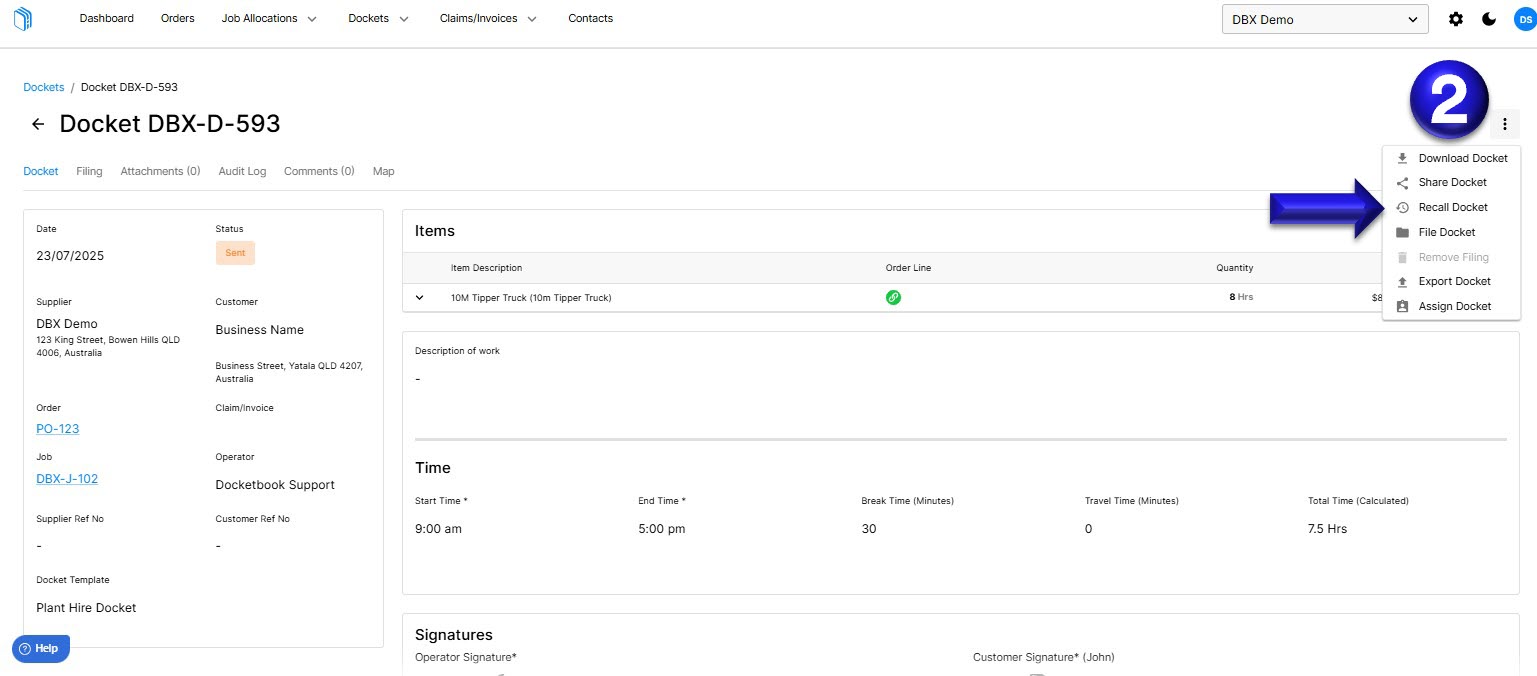Open order link PO-123
This screenshot has height=676, width=1537.
tap(57, 429)
